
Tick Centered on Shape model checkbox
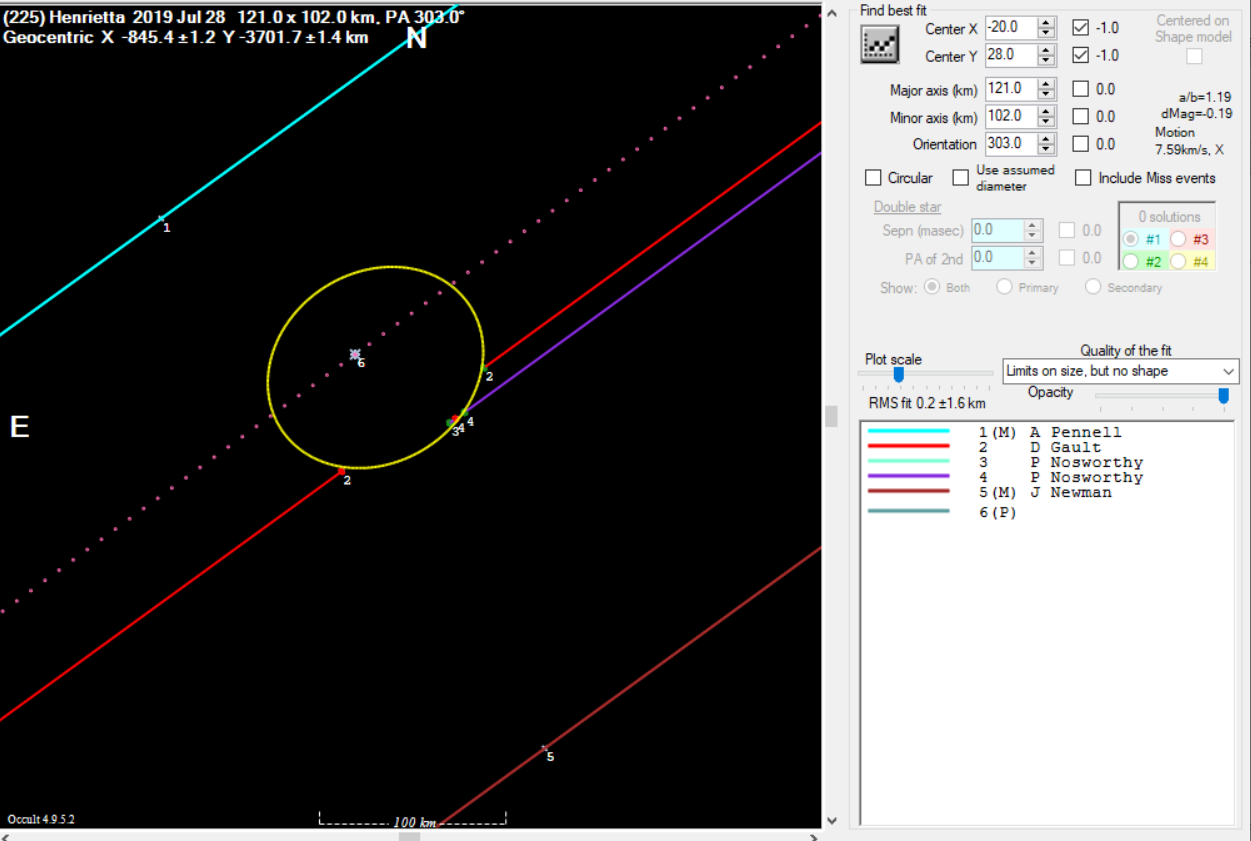click(x=1194, y=56)
